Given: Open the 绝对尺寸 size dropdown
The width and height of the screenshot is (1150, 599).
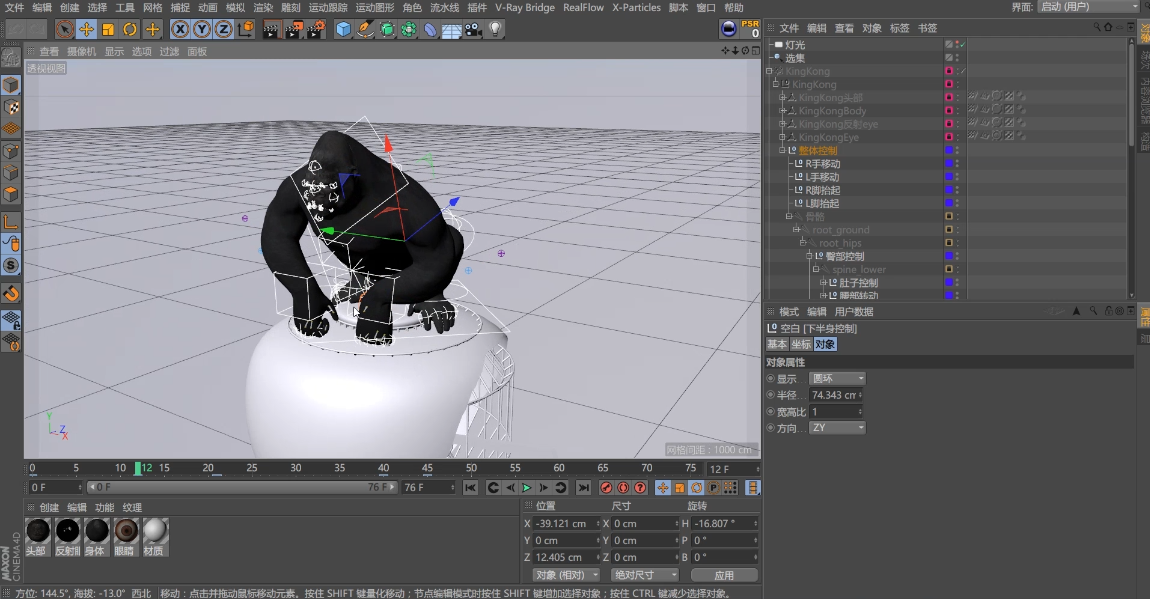Looking at the screenshot, I should pyautogui.click(x=645, y=575).
